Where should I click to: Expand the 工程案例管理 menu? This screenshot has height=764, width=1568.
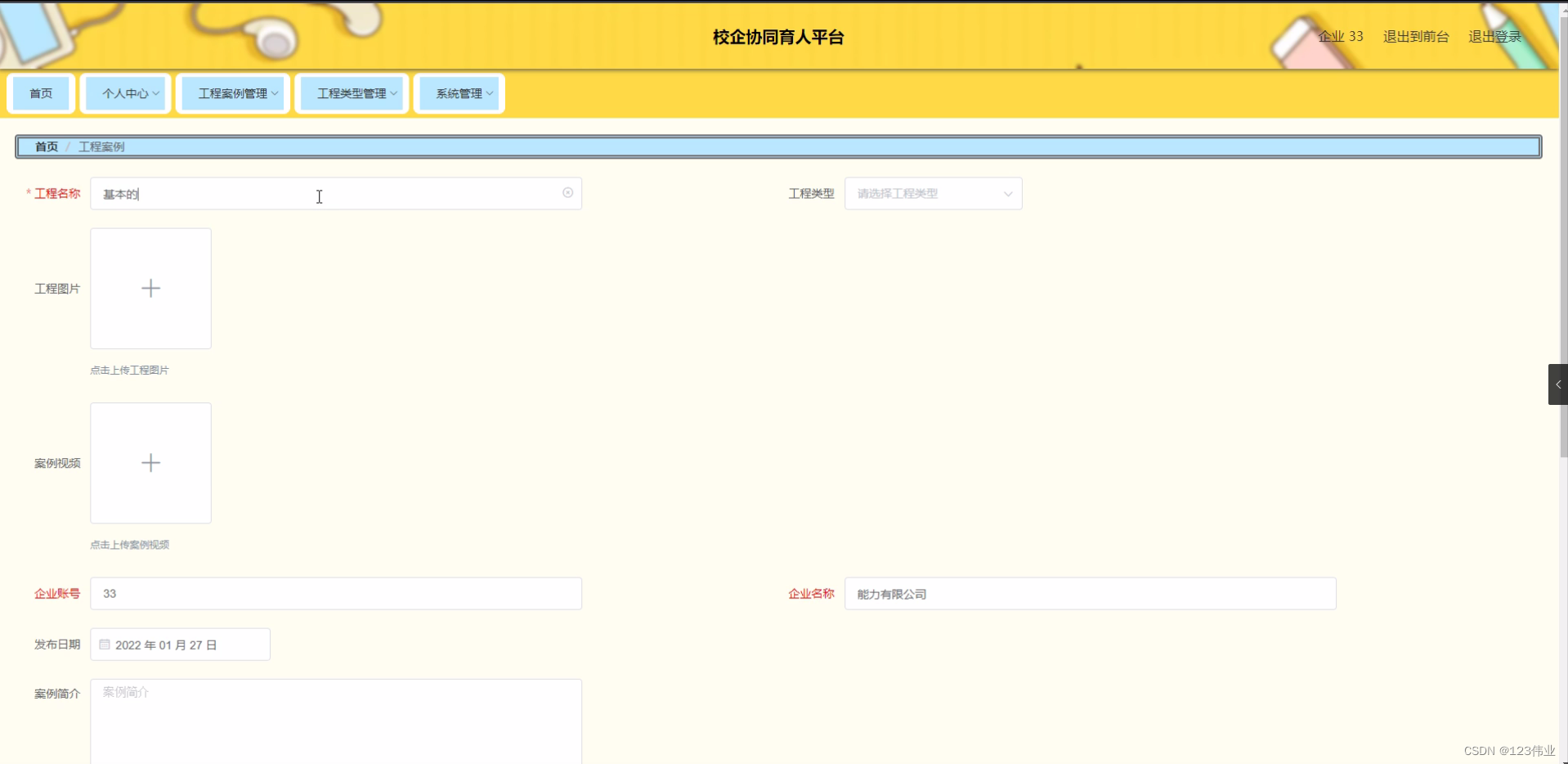coord(233,93)
